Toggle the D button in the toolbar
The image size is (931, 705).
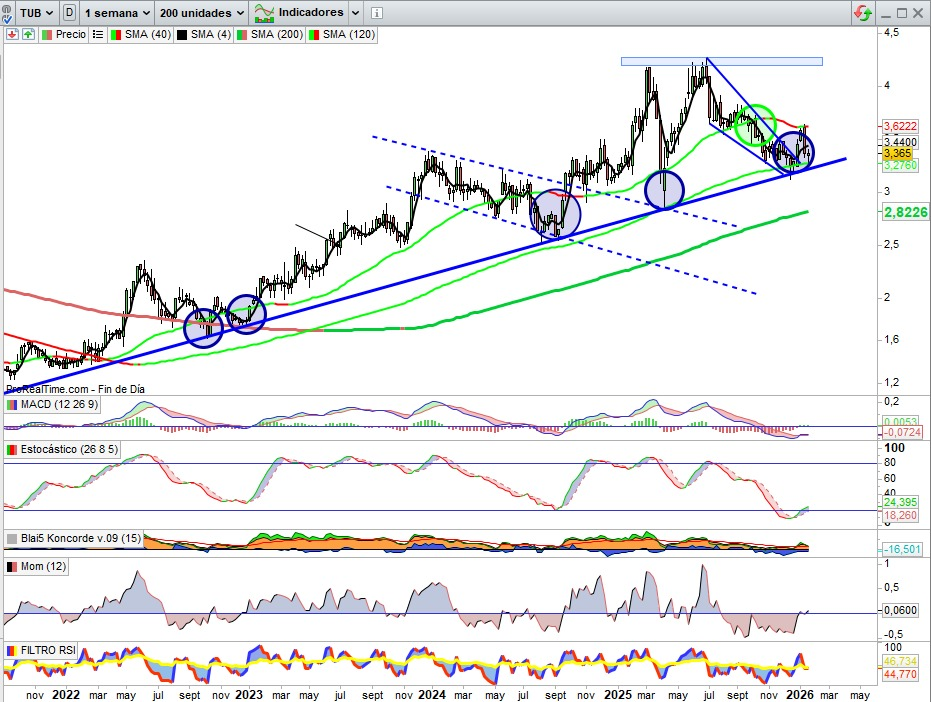point(69,13)
